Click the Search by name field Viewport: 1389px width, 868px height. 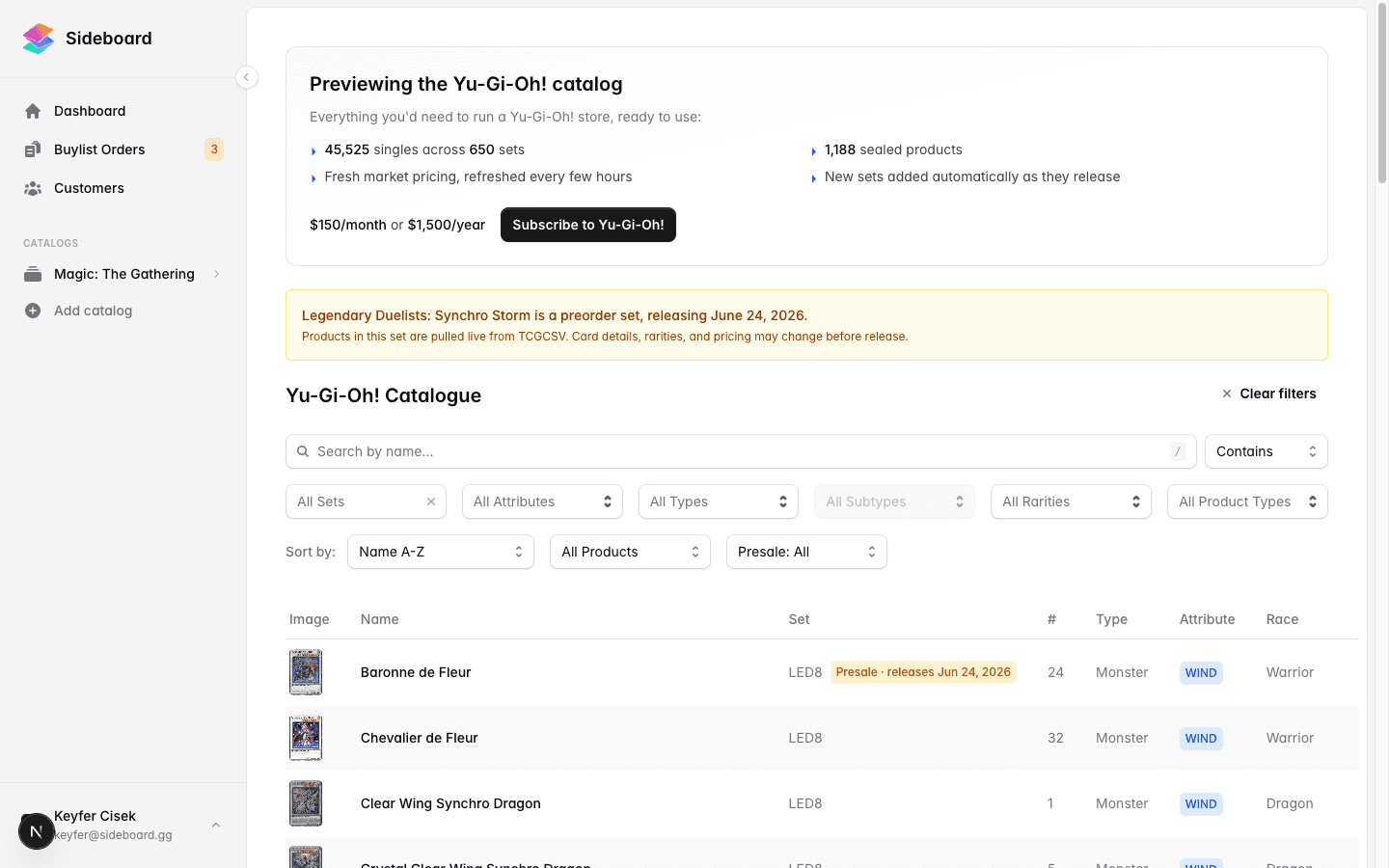click(x=741, y=451)
